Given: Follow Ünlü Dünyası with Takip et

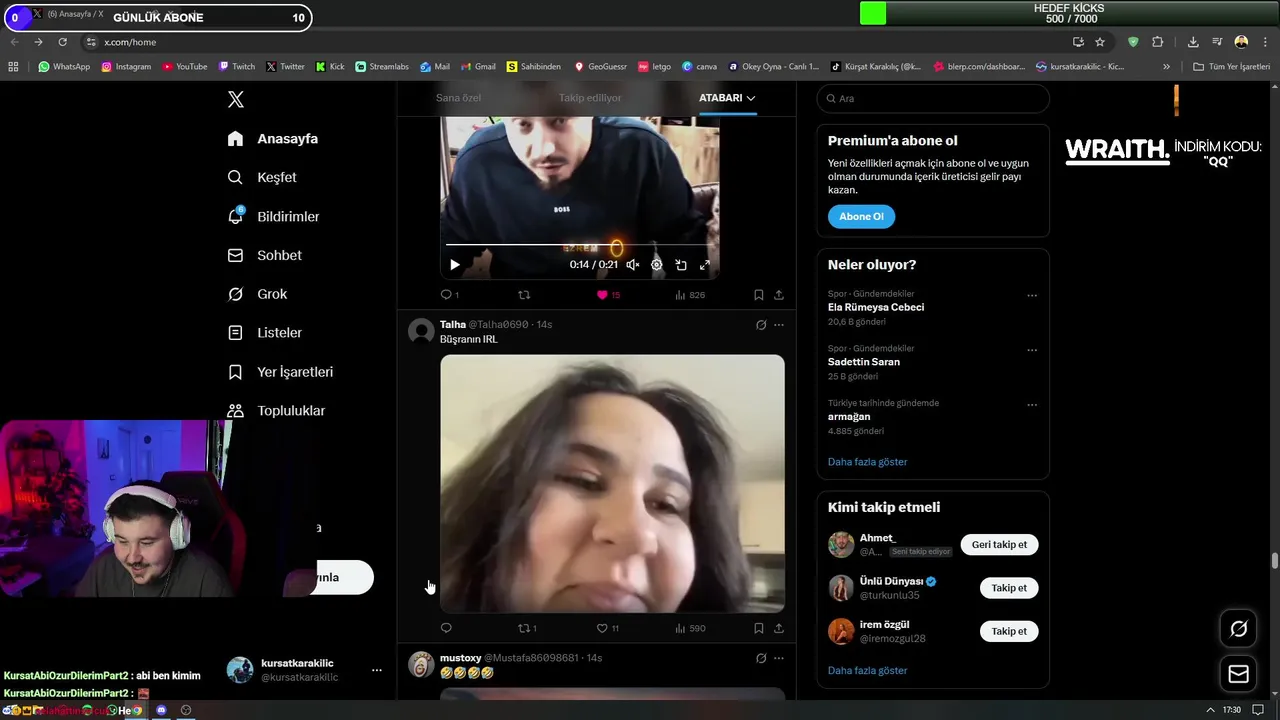Looking at the screenshot, I should tap(1009, 588).
